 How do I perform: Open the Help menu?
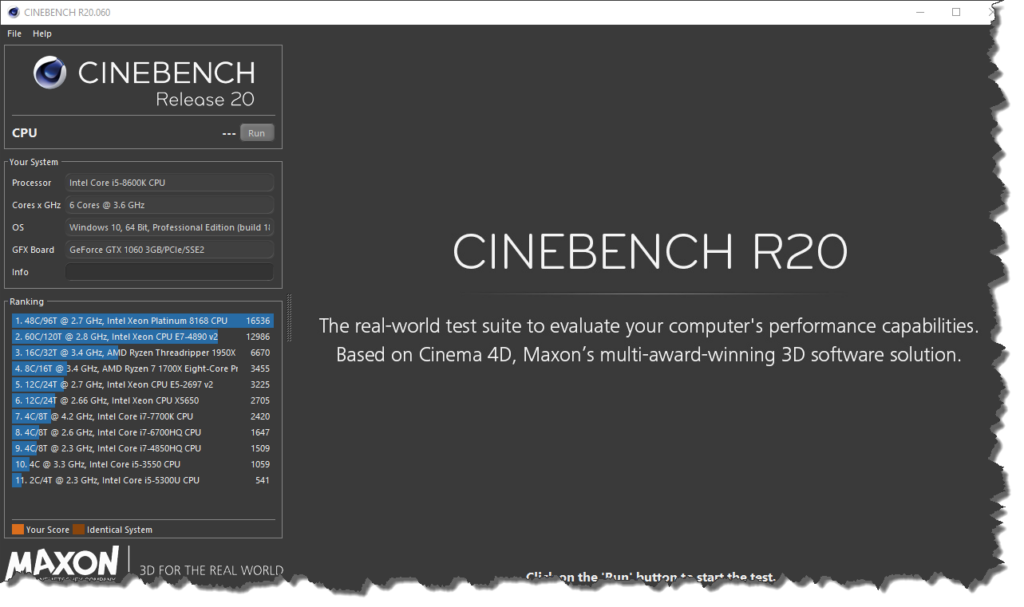coord(42,33)
